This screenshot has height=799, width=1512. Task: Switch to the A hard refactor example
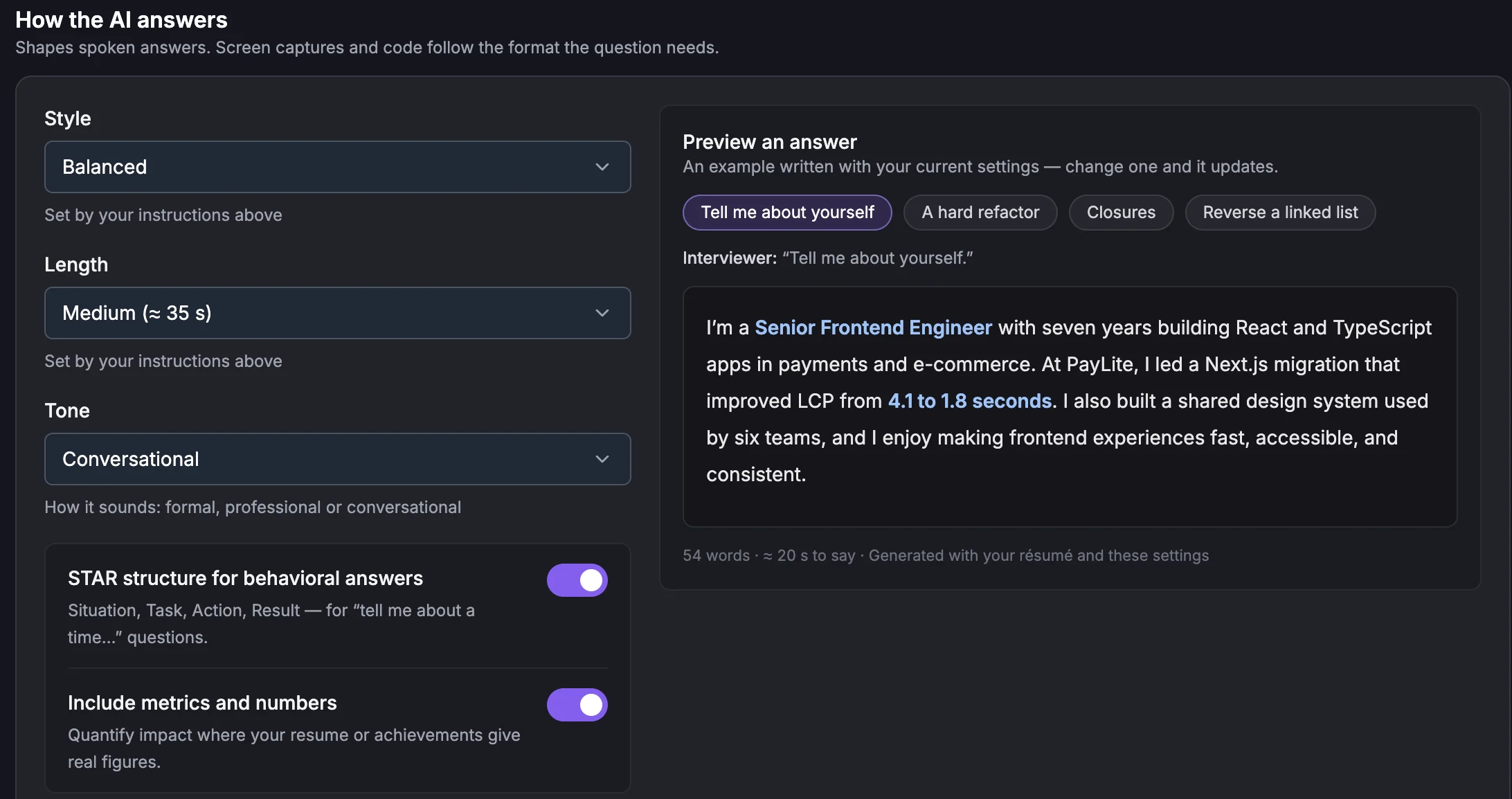(x=980, y=213)
